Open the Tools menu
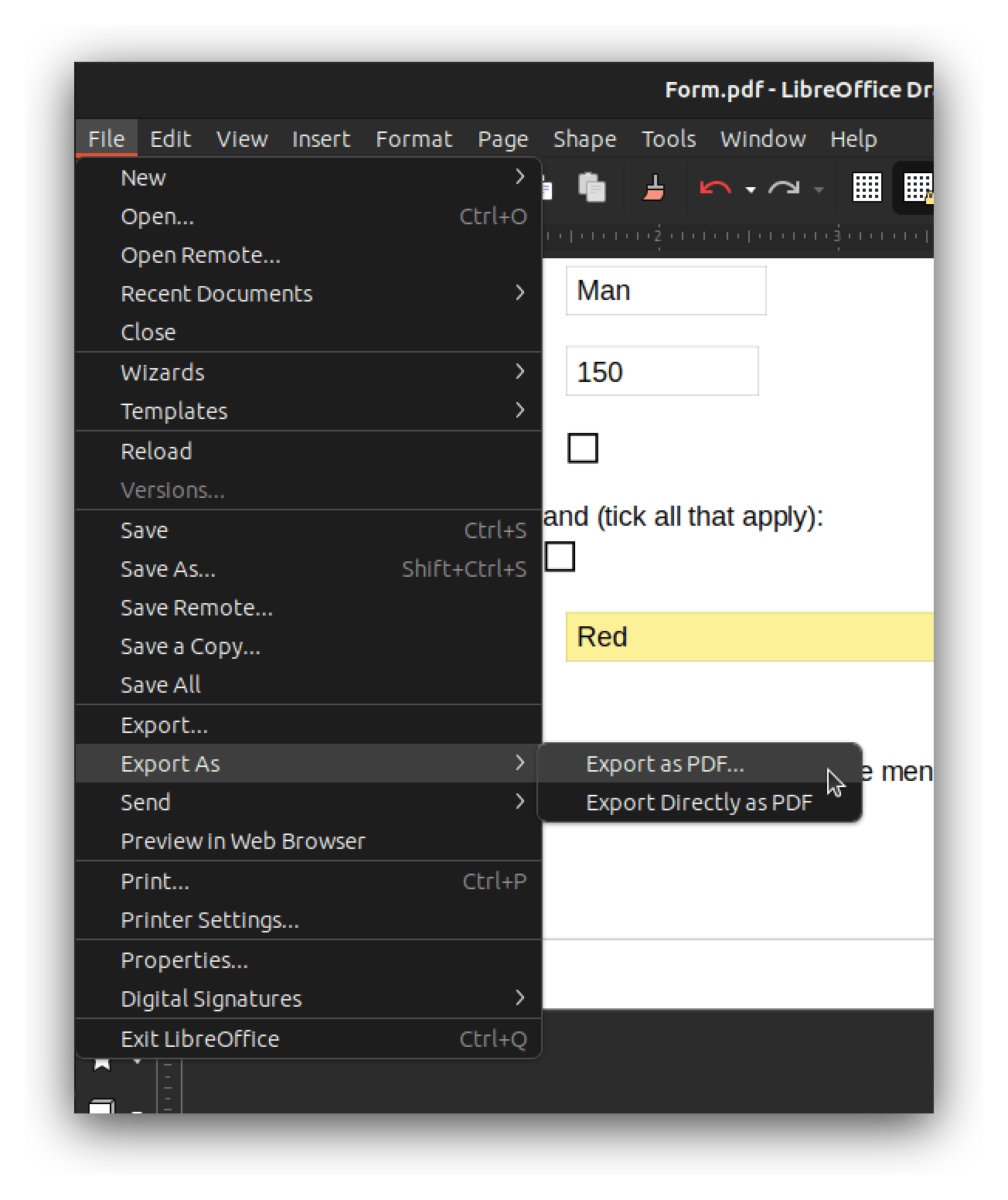Image resolution: width=1008 pixels, height=1200 pixels. [x=669, y=138]
